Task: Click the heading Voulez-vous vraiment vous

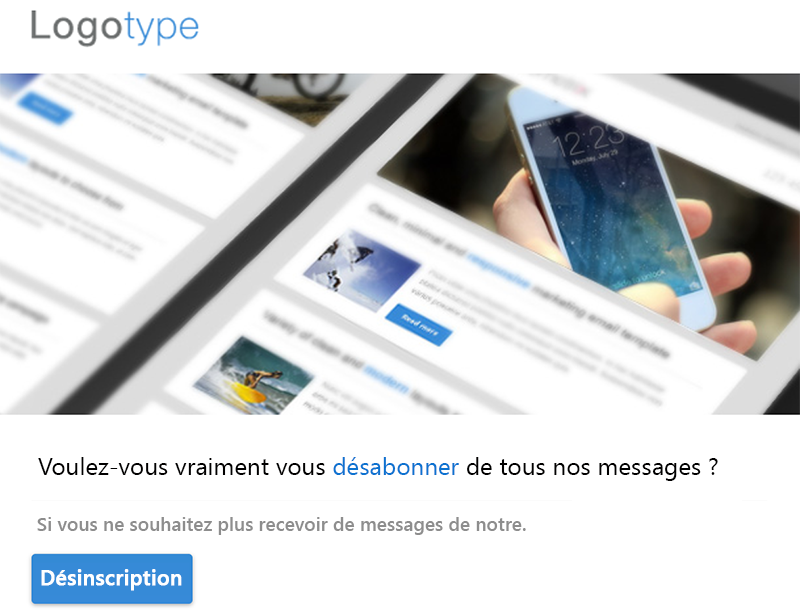Action: 182,467
